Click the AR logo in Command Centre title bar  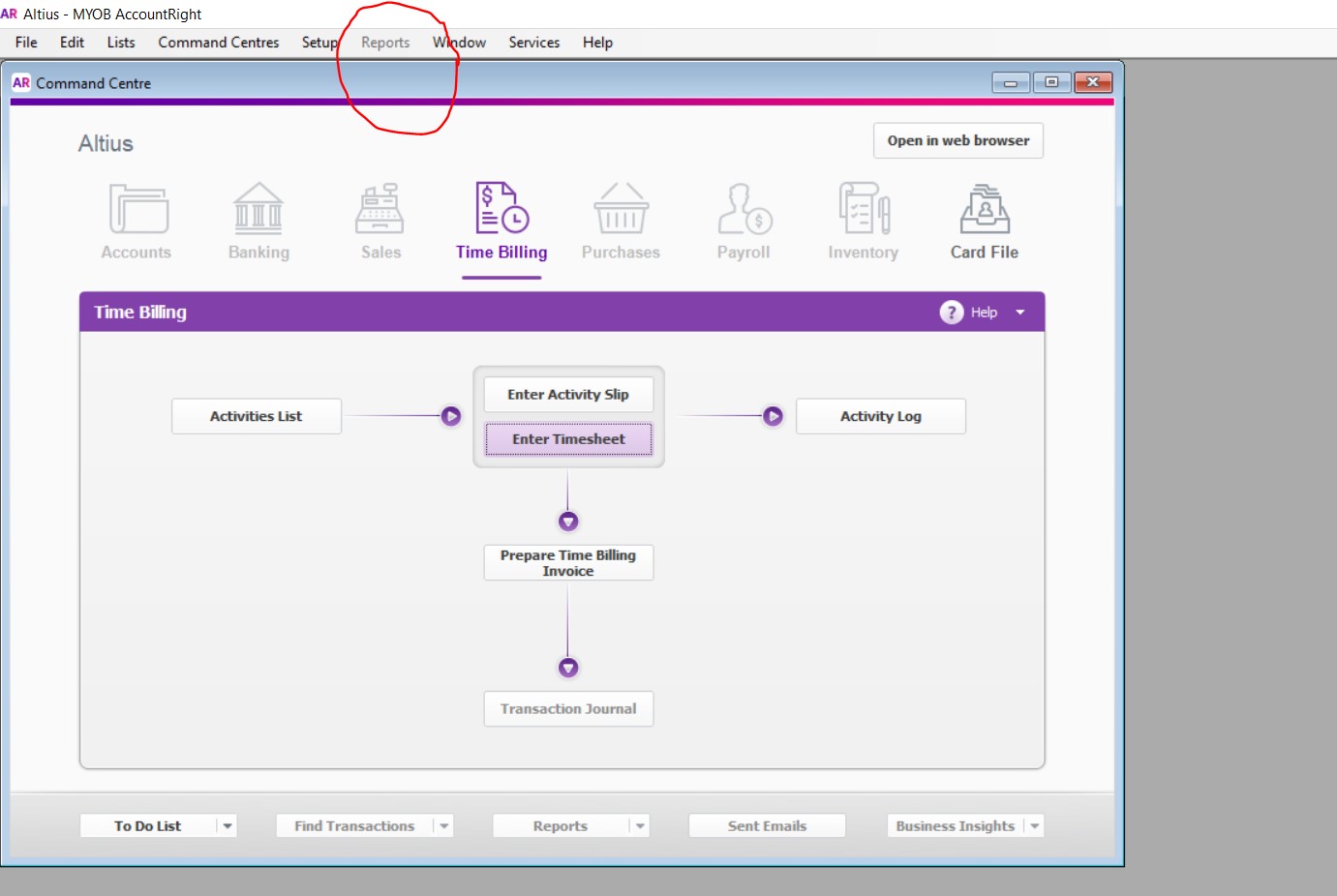coord(21,83)
